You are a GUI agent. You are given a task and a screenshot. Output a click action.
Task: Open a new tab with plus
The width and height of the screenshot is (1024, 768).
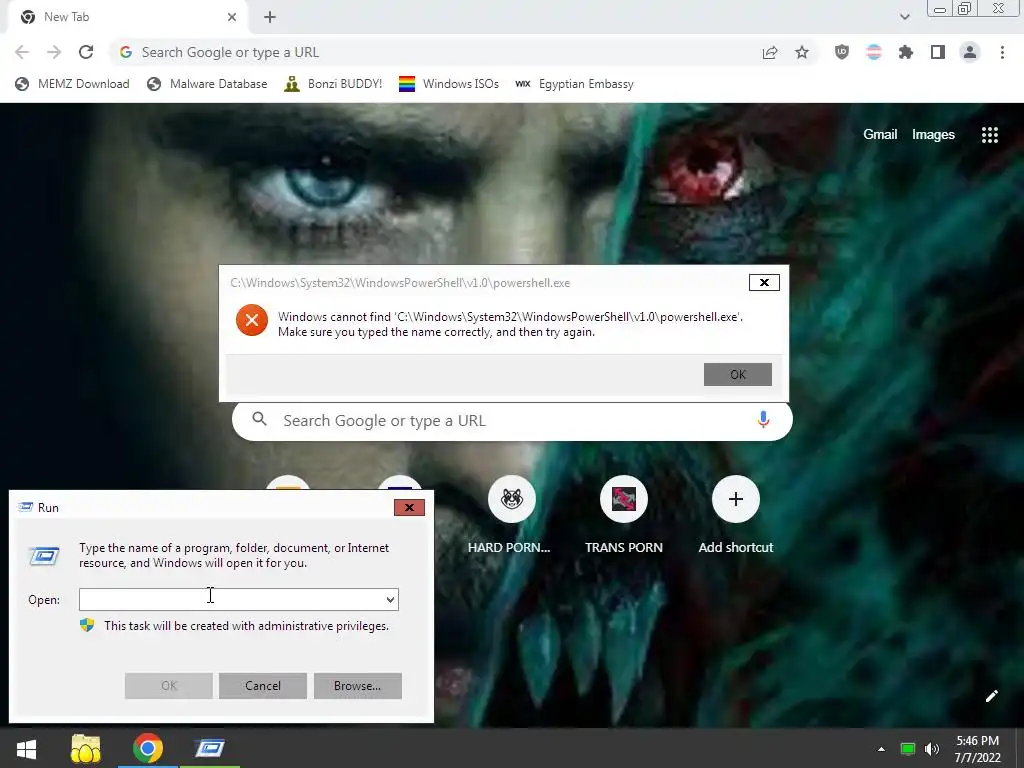[x=270, y=17]
